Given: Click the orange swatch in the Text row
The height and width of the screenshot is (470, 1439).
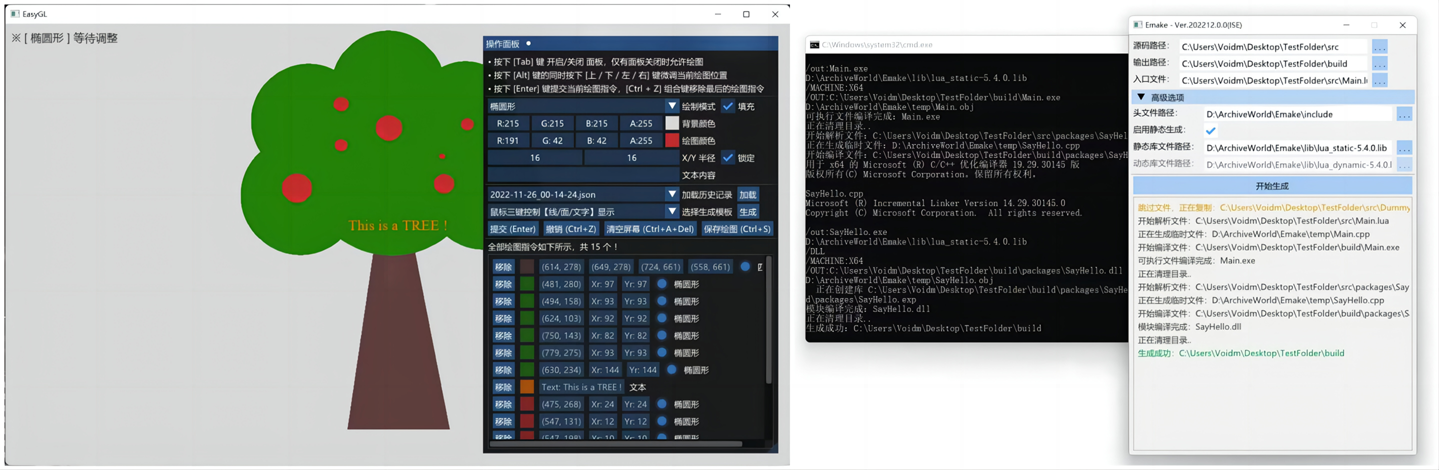Looking at the screenshot, I should [527, 387].
